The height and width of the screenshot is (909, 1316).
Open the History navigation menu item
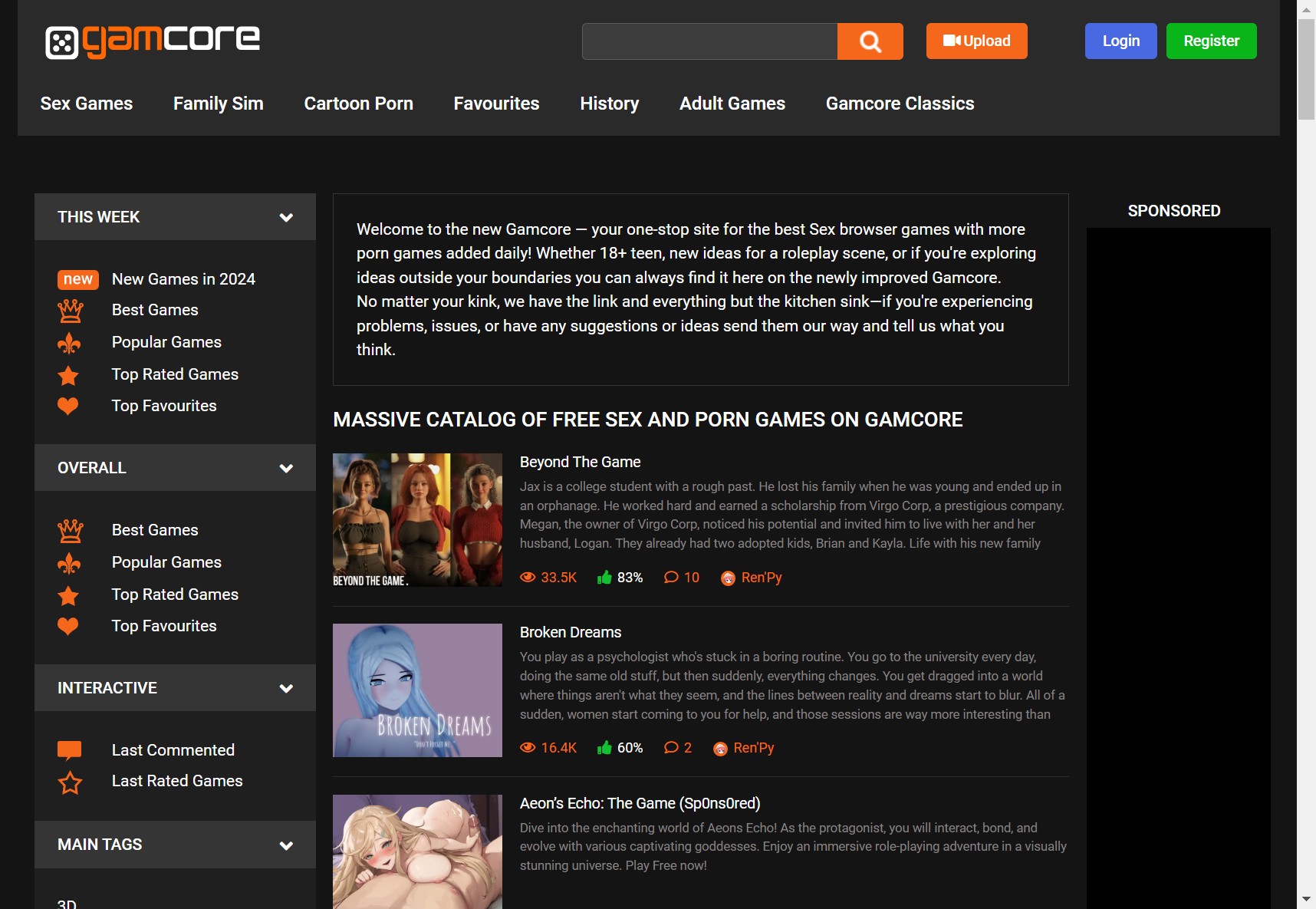(x=609, y=104)
